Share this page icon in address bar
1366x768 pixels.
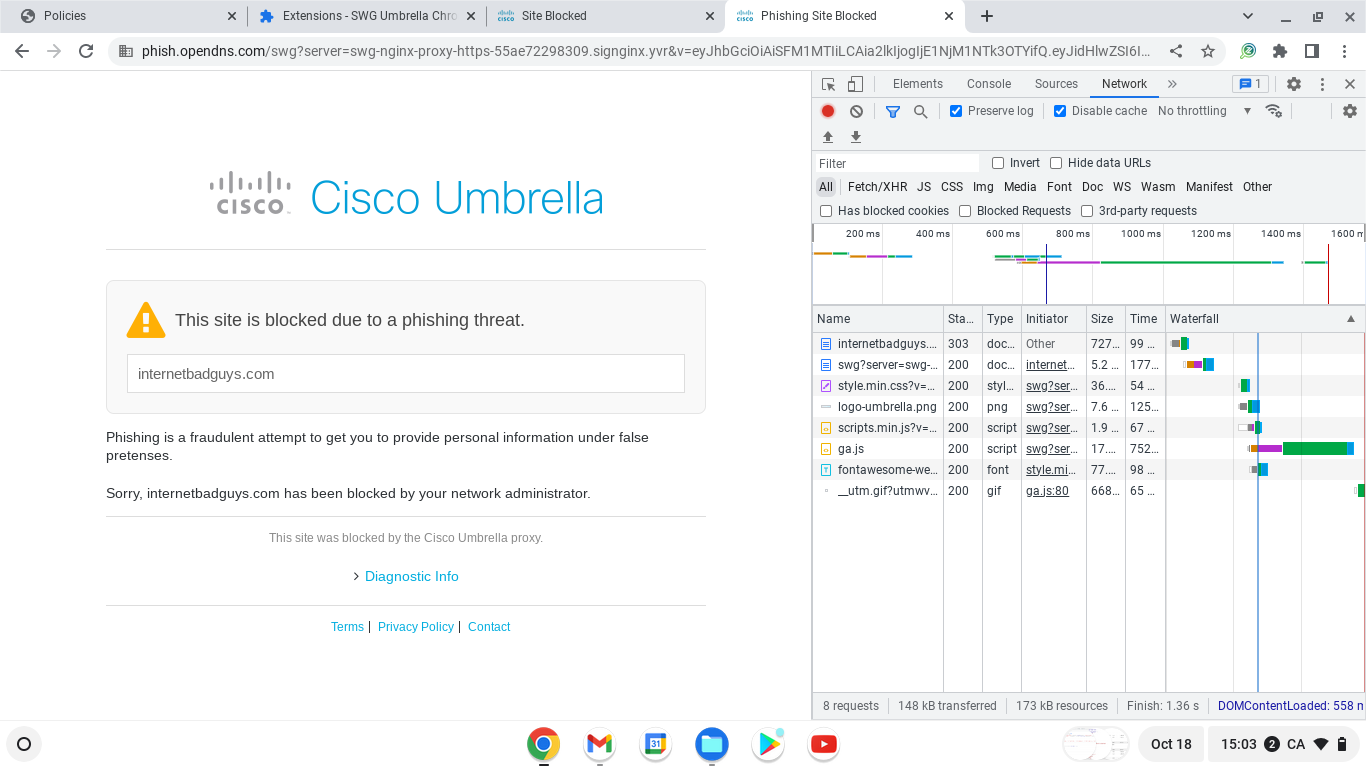[x=1177, y=51]
